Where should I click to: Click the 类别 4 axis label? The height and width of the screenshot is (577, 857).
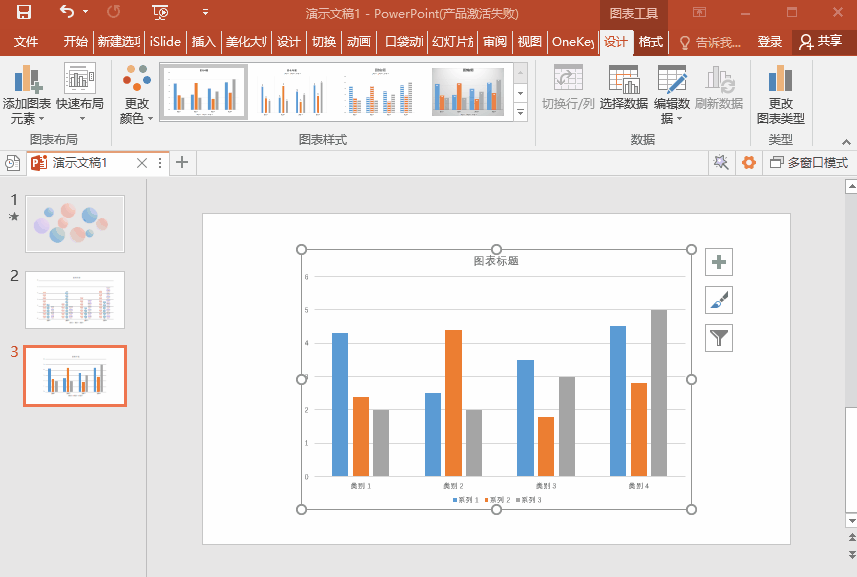(x=638, y=486)
